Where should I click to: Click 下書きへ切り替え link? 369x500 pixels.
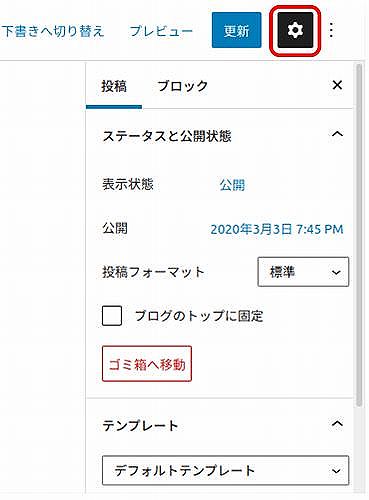click(53, 31)
